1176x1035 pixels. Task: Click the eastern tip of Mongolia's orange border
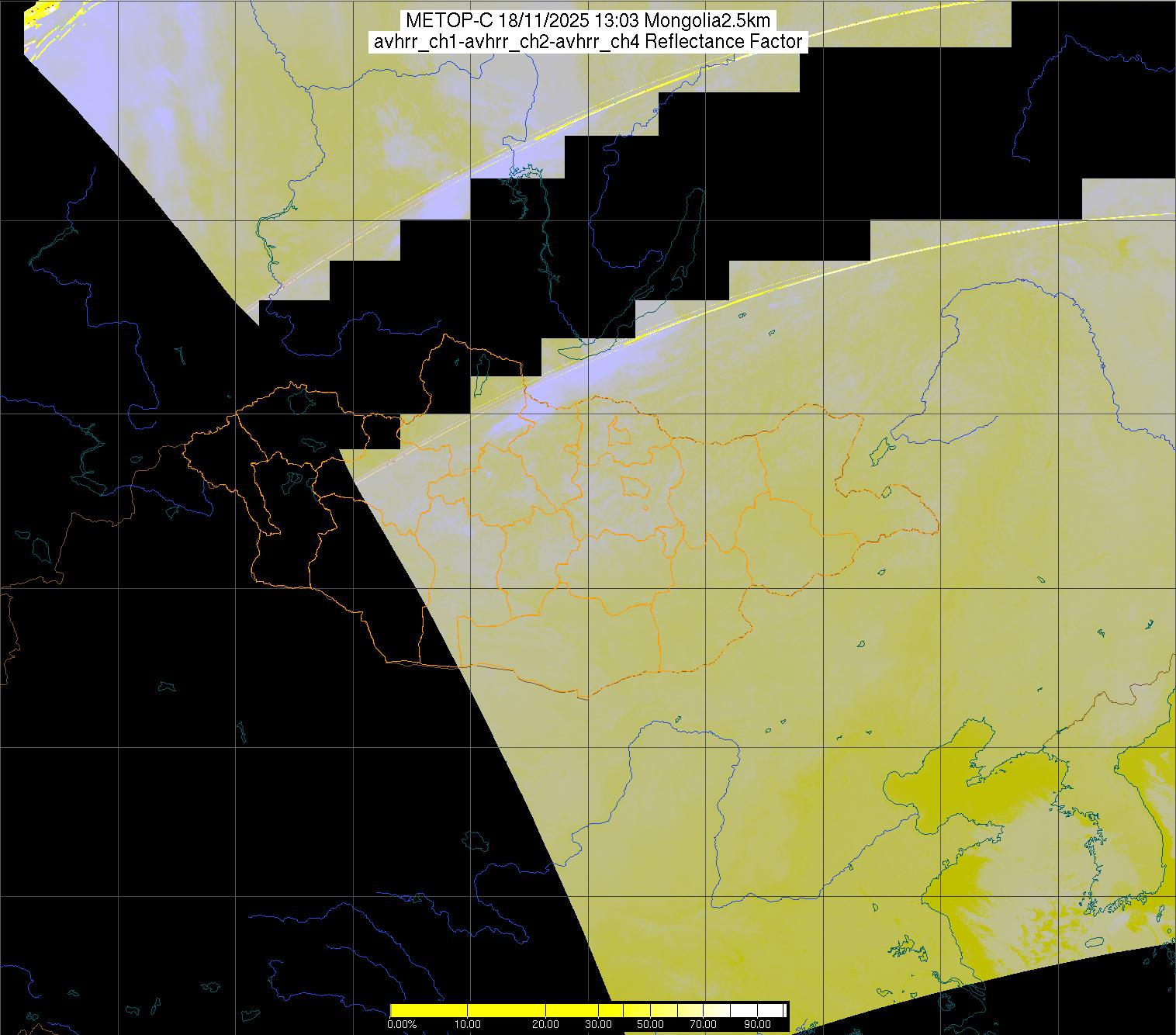pos(939,529)
